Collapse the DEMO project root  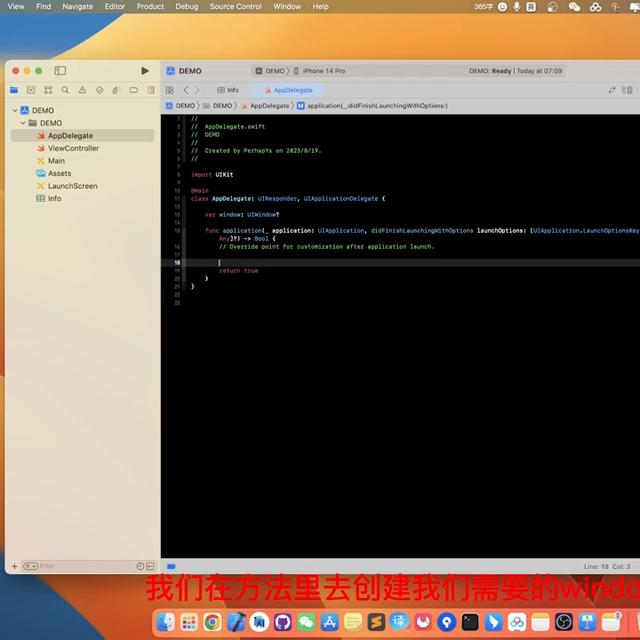click(x=15, y=110)
